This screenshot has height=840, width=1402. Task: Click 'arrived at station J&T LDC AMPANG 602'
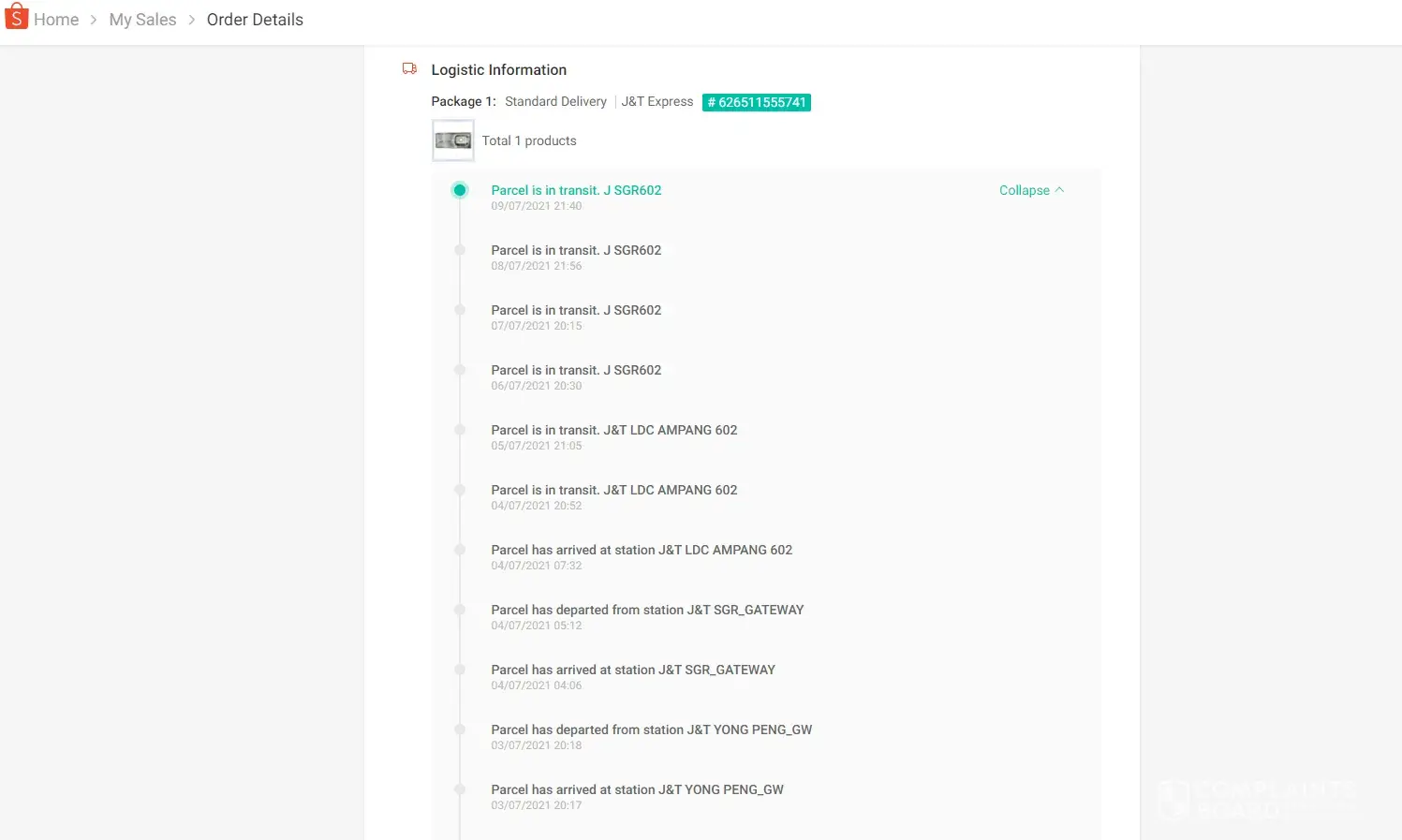[641, 550]
